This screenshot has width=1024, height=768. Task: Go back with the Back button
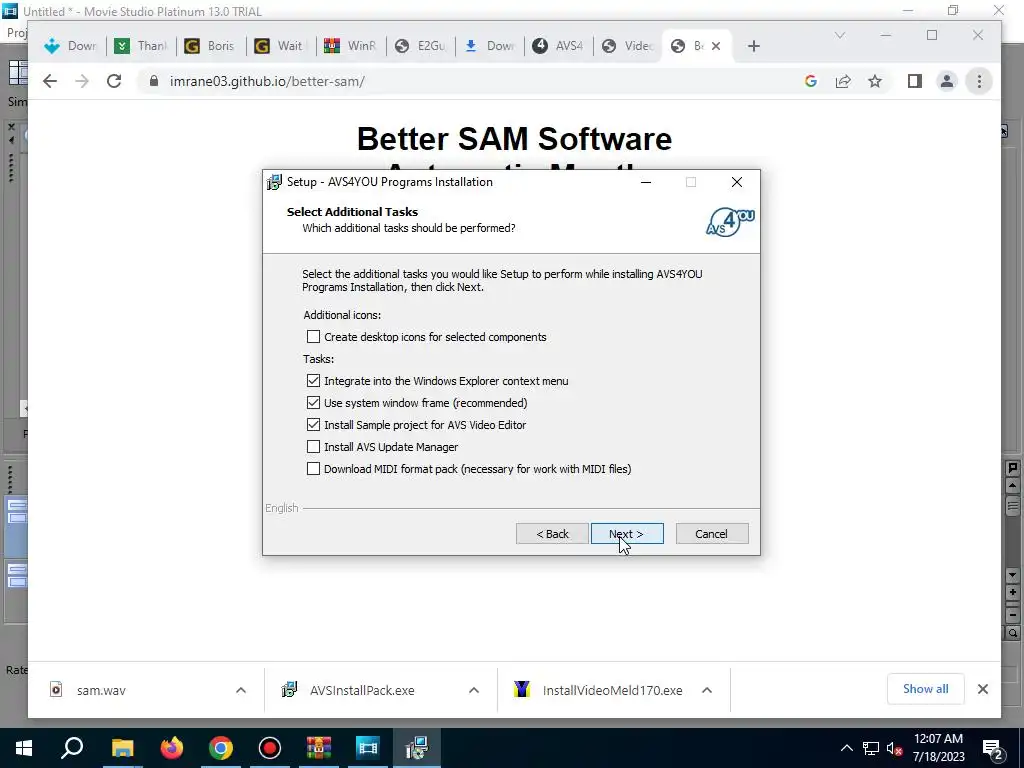[552, 534]
